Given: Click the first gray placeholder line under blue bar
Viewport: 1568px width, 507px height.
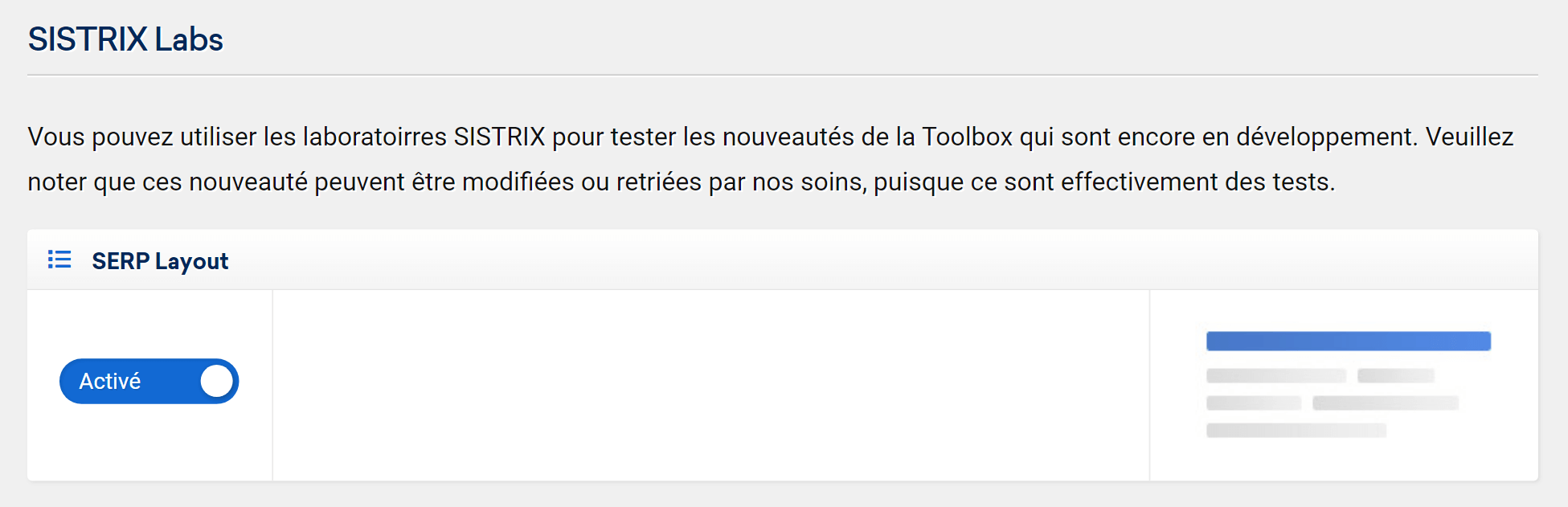Looking at the screenshot, I should 1275,375.
